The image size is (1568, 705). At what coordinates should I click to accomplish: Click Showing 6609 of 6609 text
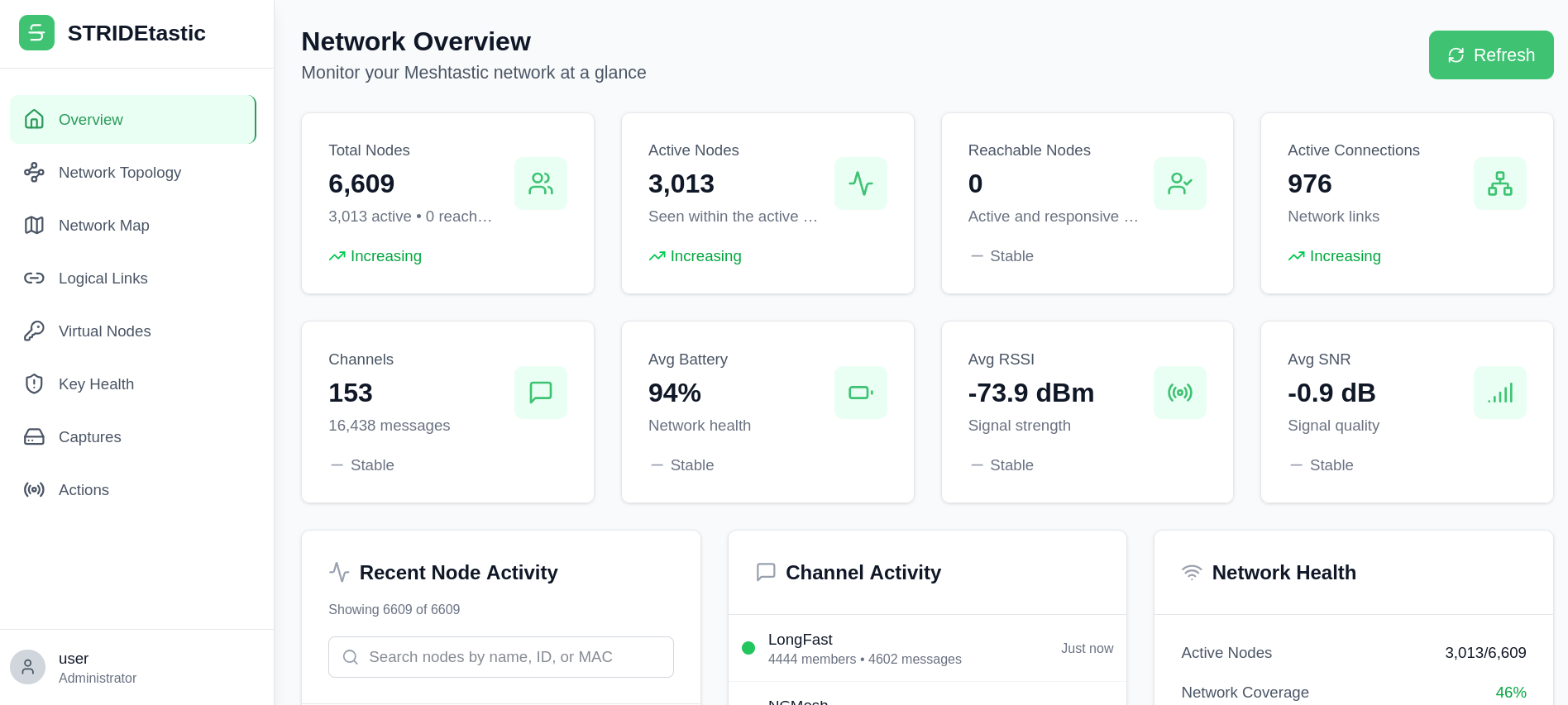point(394,609)
